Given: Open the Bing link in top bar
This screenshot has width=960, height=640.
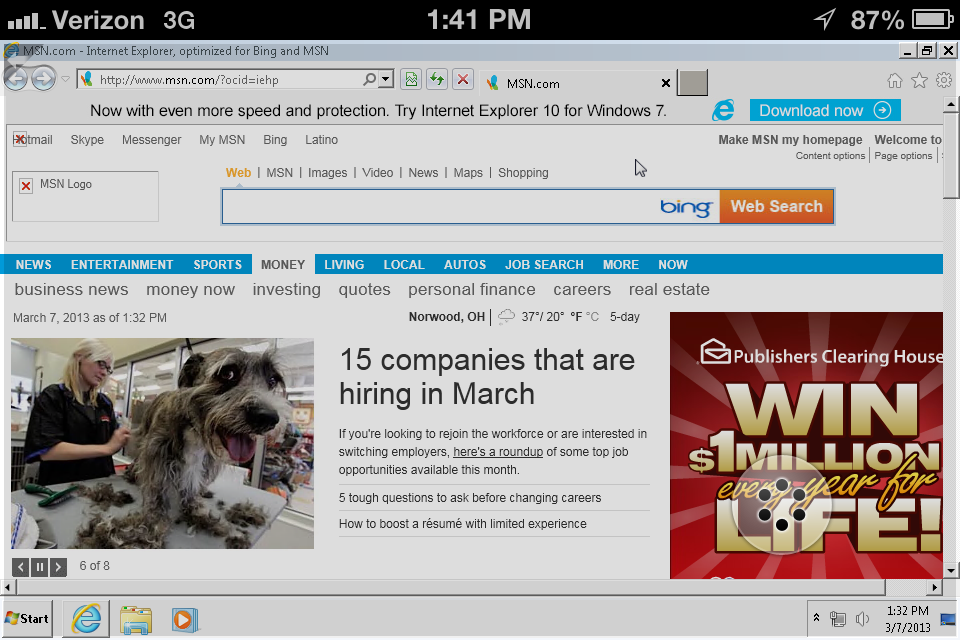Looking at the screenshot, I should pyautogui.click(x=275, y=140).
